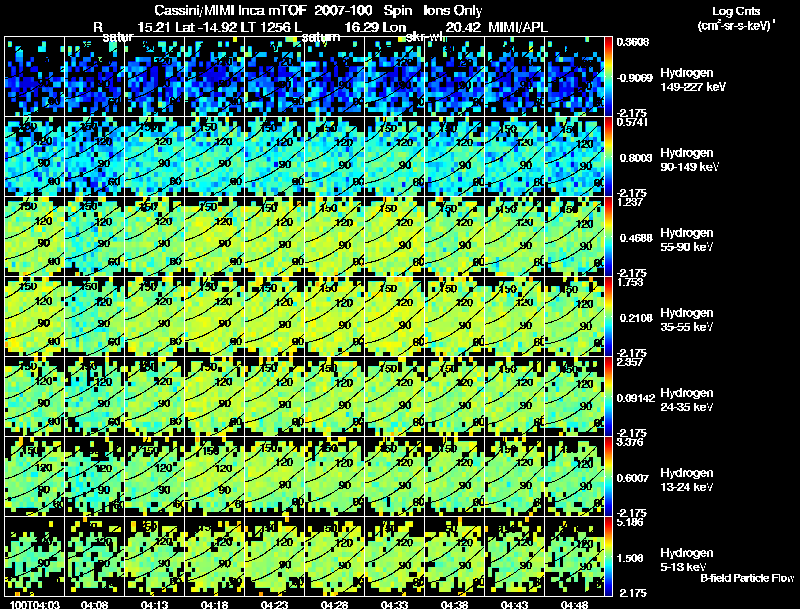800x609 pixels.
Task: Click the 0.2108 colorbar value
Action: (636, 318)
